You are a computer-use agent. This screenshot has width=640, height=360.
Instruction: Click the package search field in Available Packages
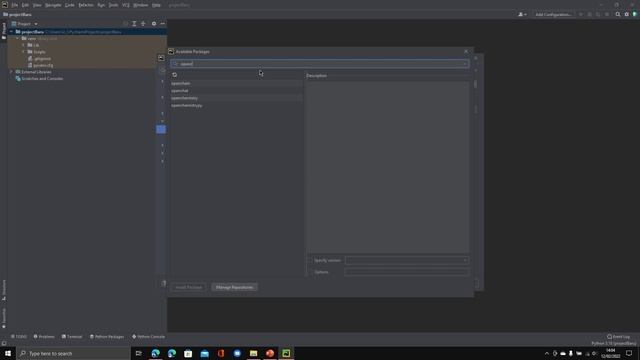tap(320, 64)
